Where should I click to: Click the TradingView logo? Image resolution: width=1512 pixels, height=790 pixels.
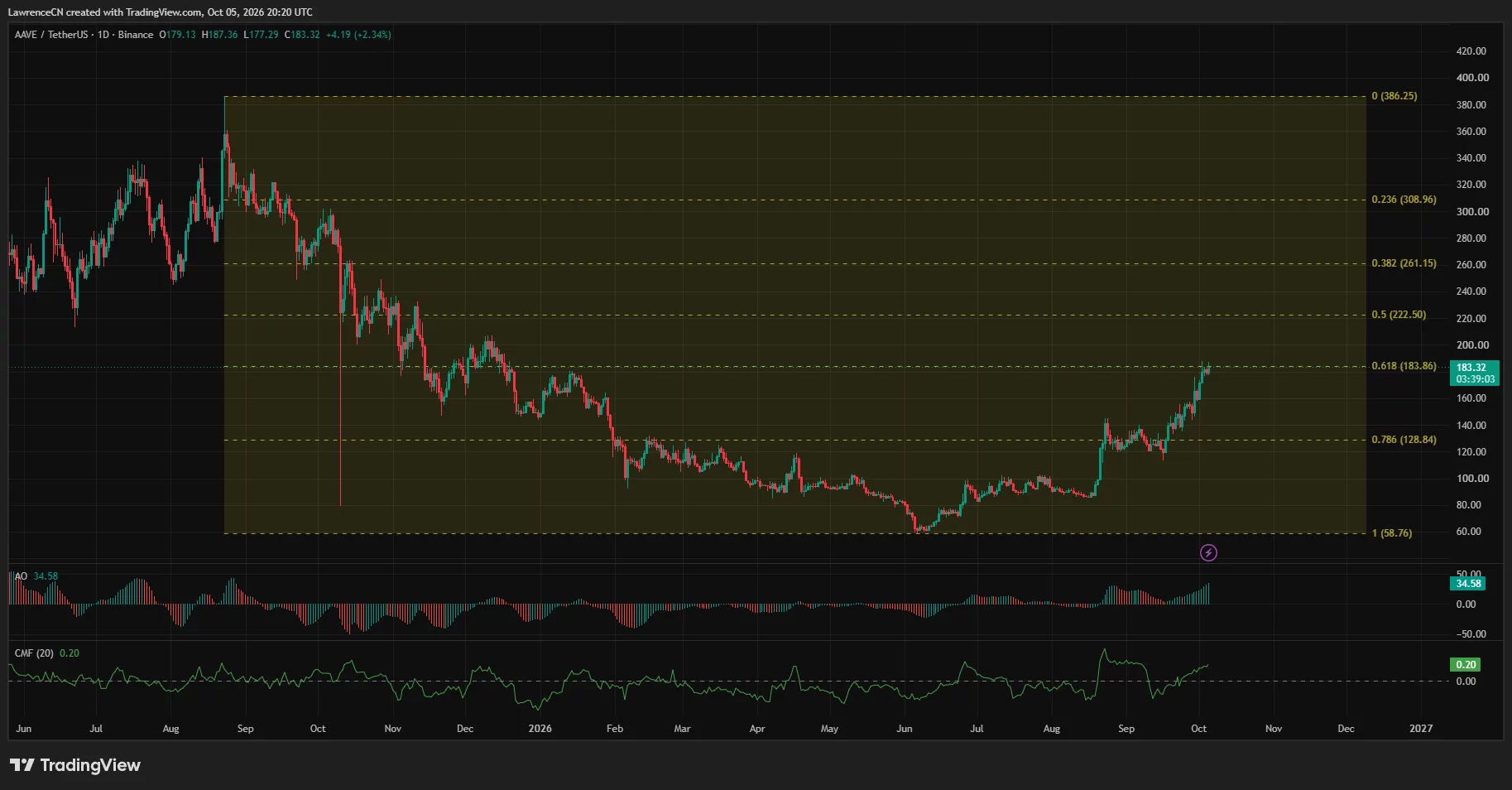click(75, 765)
